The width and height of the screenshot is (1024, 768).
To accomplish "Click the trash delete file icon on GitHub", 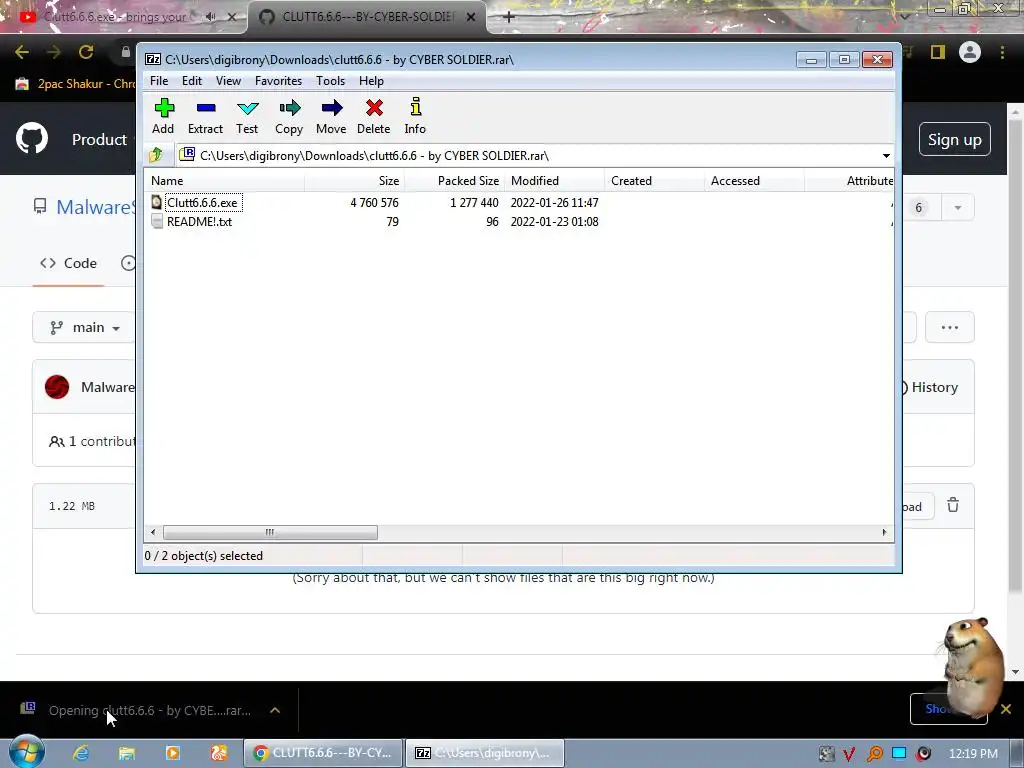I will 953,505.
